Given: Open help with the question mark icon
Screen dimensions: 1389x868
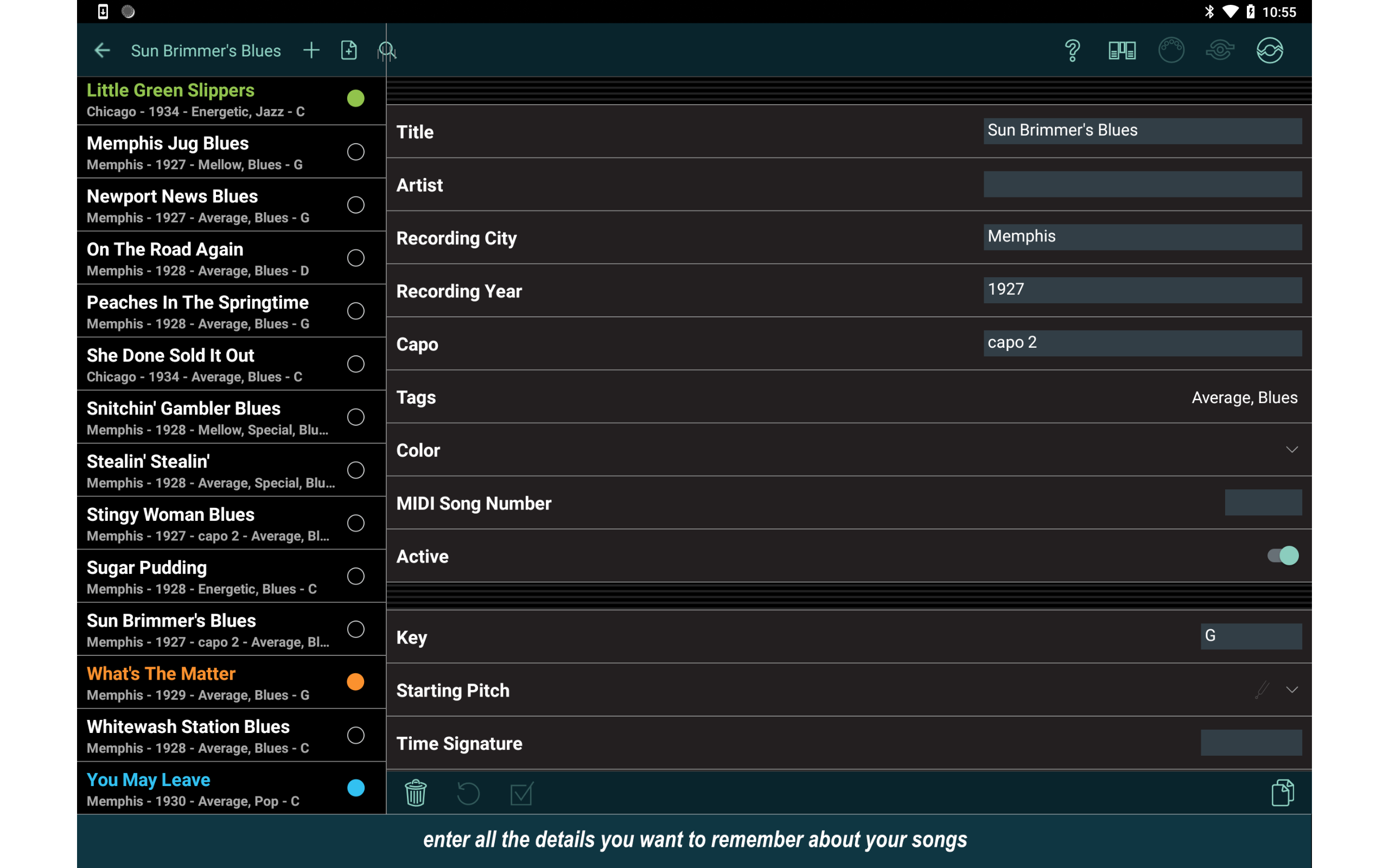Looking at the screenshot, I should 1071,50.
